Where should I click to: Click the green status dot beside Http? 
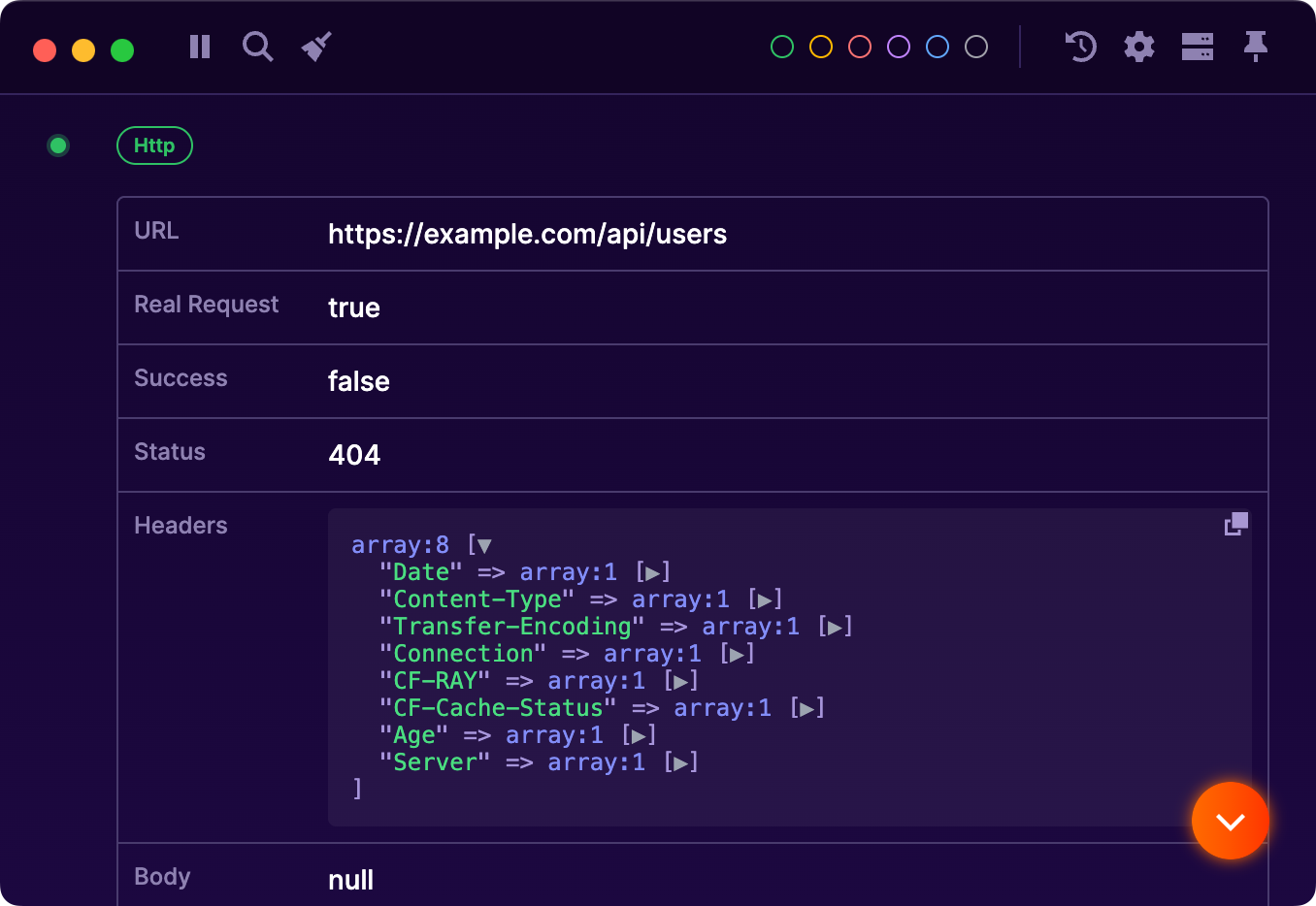58,146
